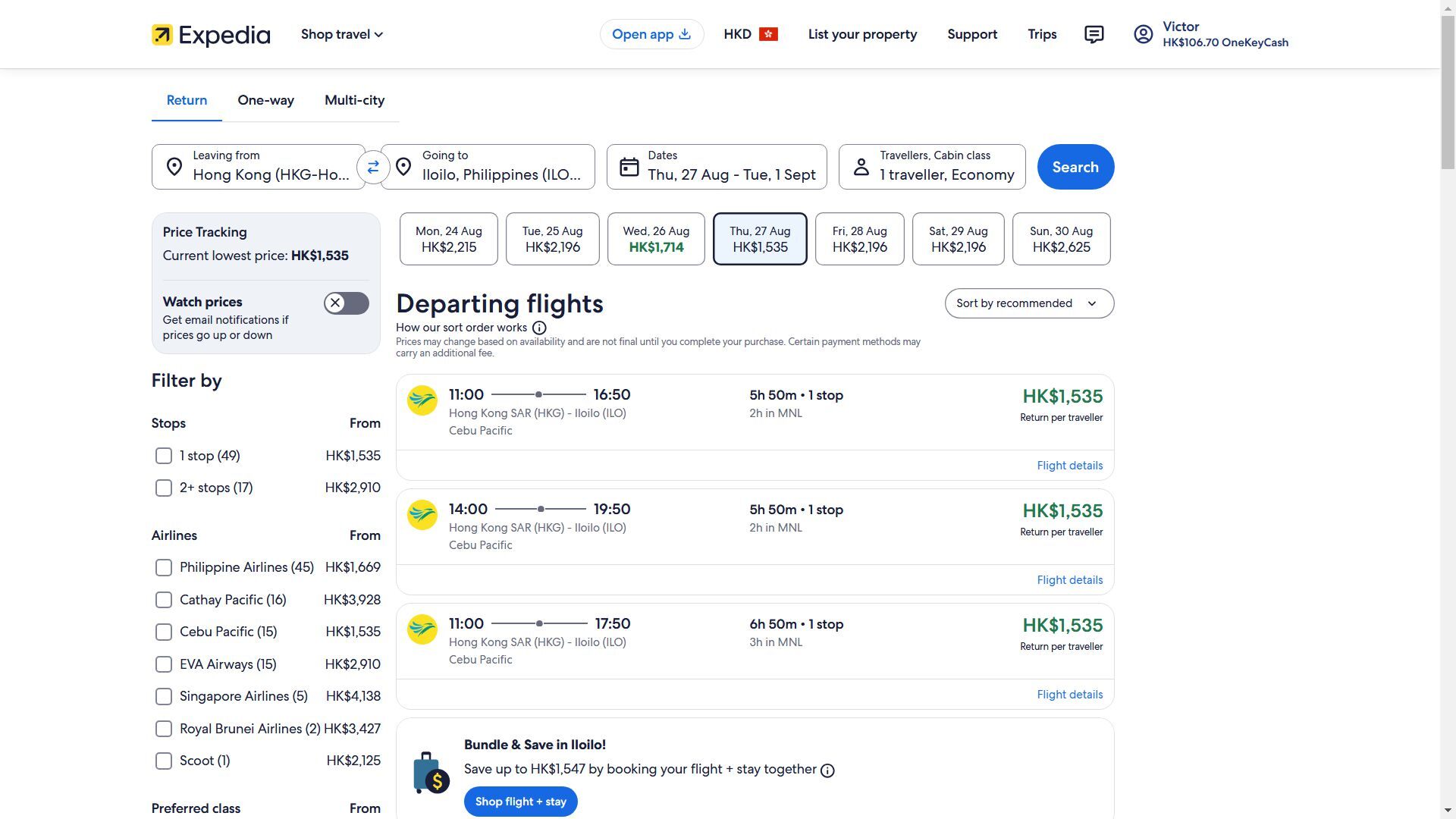Expand the Shop travel menu
The height and width of the screenshot is (819, 1456).
341,34
